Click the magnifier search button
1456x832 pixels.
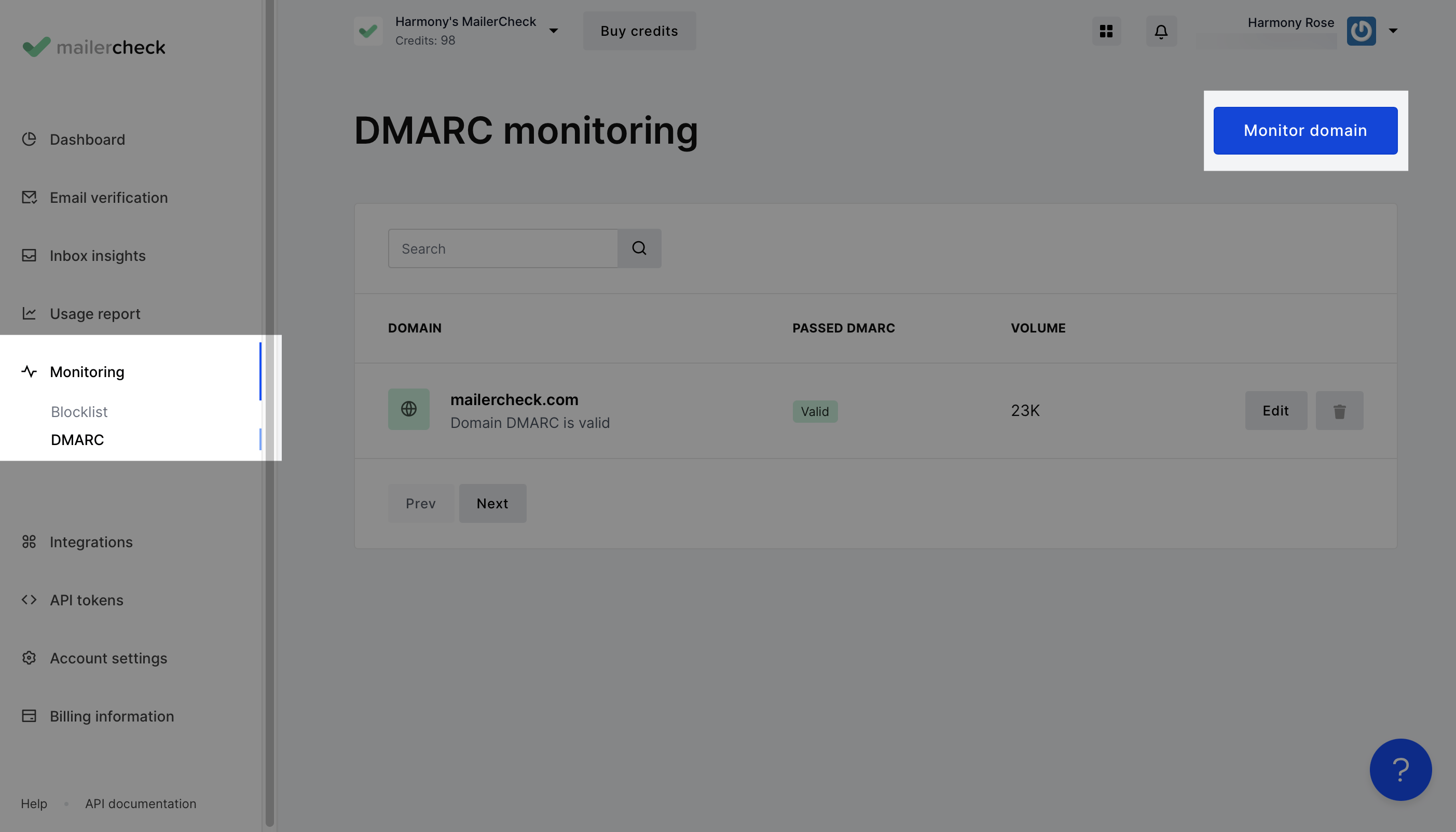point(639,248)
